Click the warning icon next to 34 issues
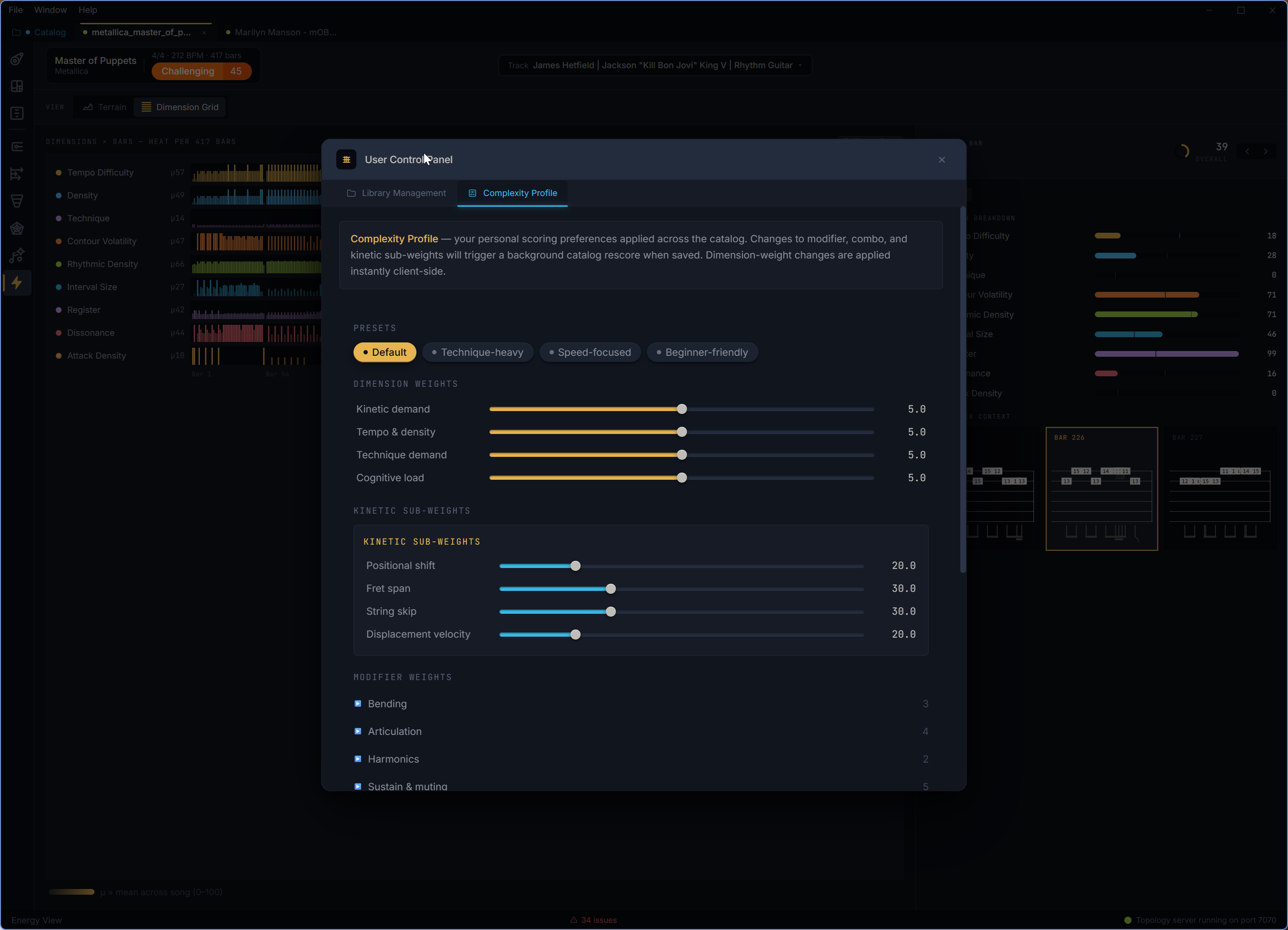1288x930 pixels. (573, 920)
